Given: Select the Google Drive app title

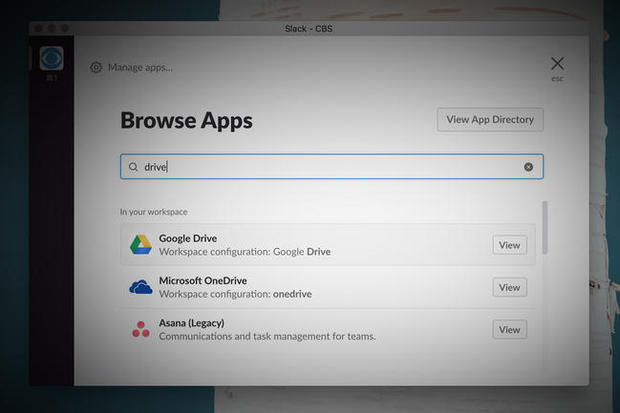Looking at the screenshot, I should (x=188, y=238).
